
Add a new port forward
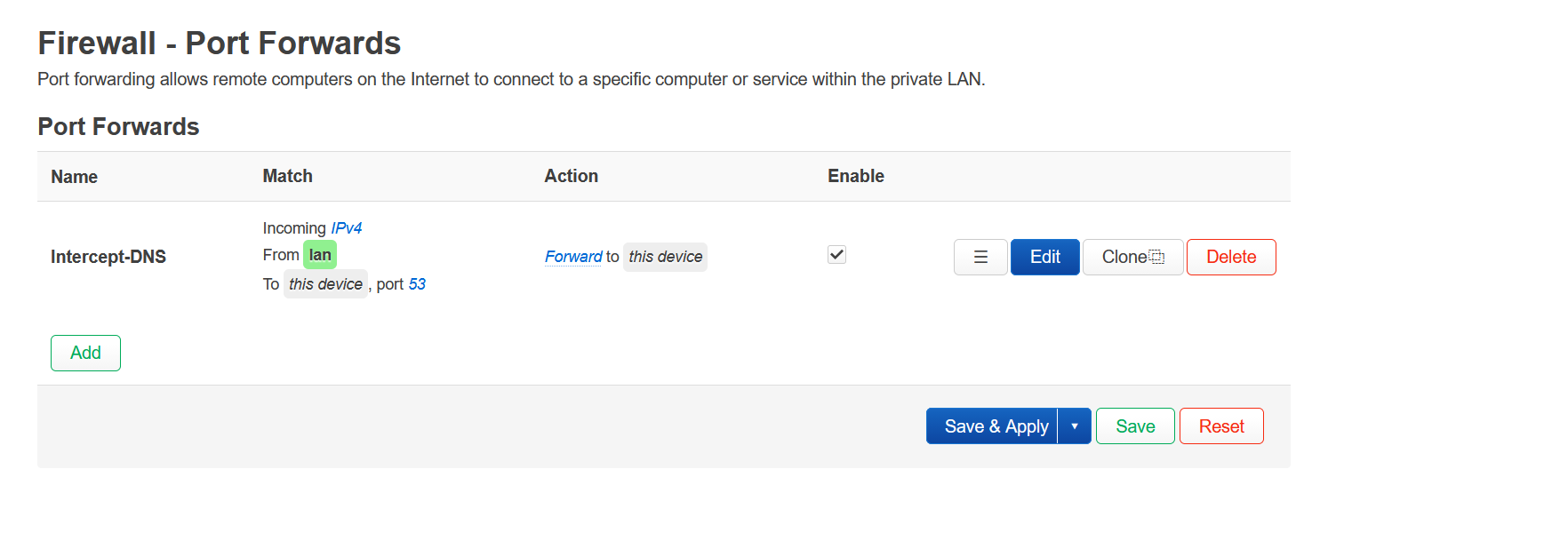pyautogui.click(x=85, y=353)
